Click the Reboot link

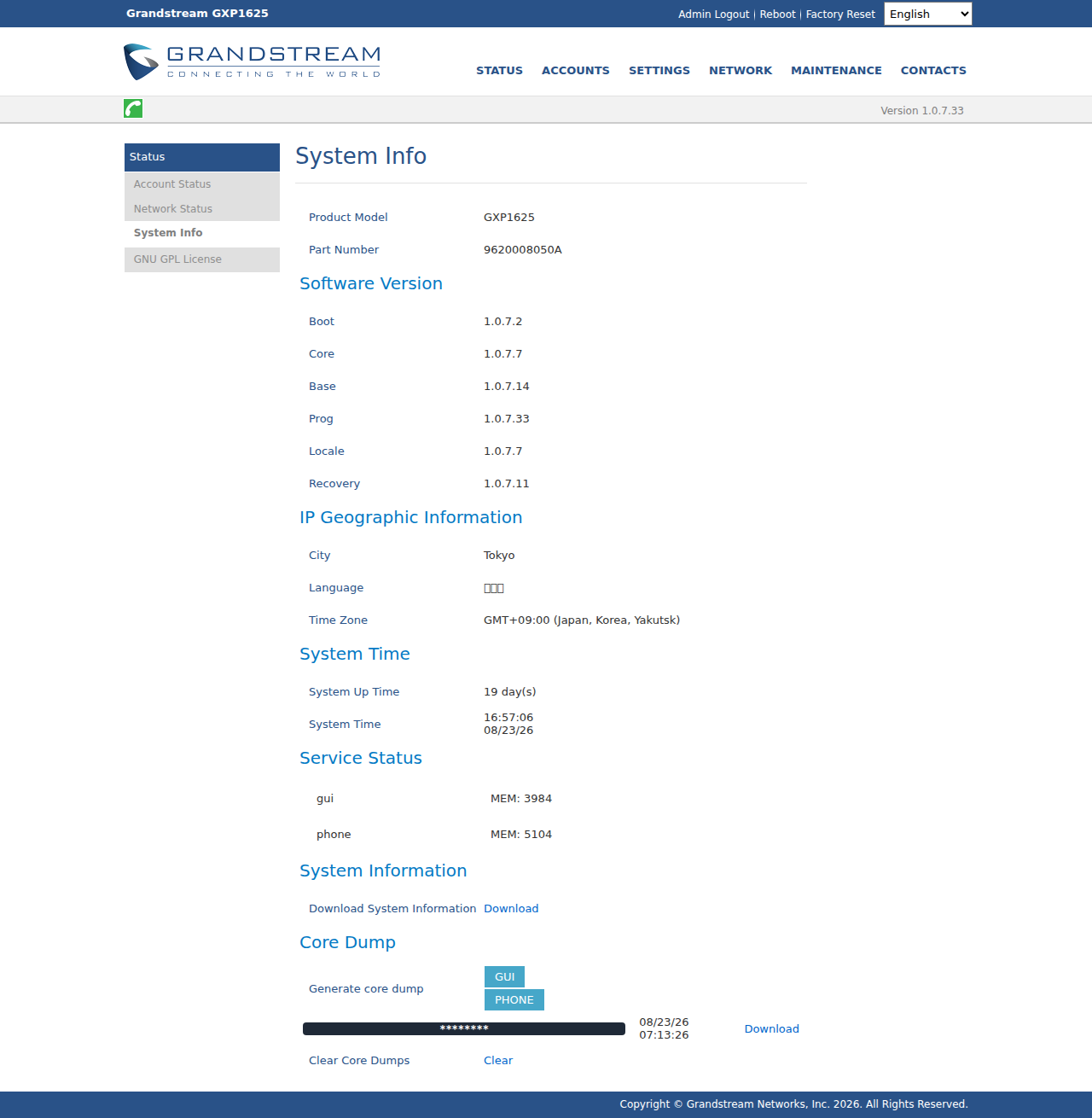click(777, 15)
